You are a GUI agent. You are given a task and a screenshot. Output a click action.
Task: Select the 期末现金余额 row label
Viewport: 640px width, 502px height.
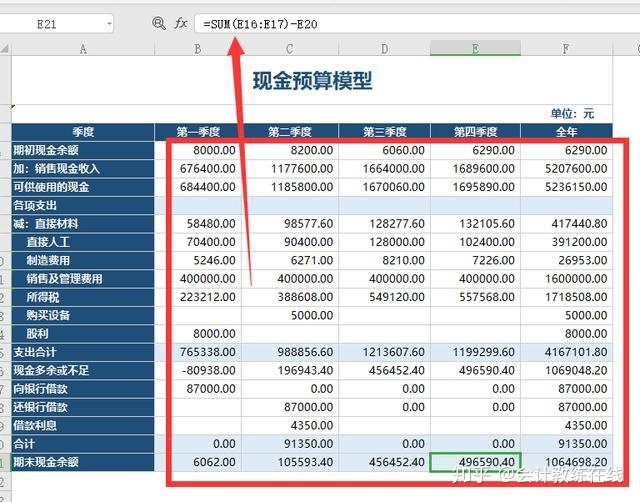[x=83, y=462]
